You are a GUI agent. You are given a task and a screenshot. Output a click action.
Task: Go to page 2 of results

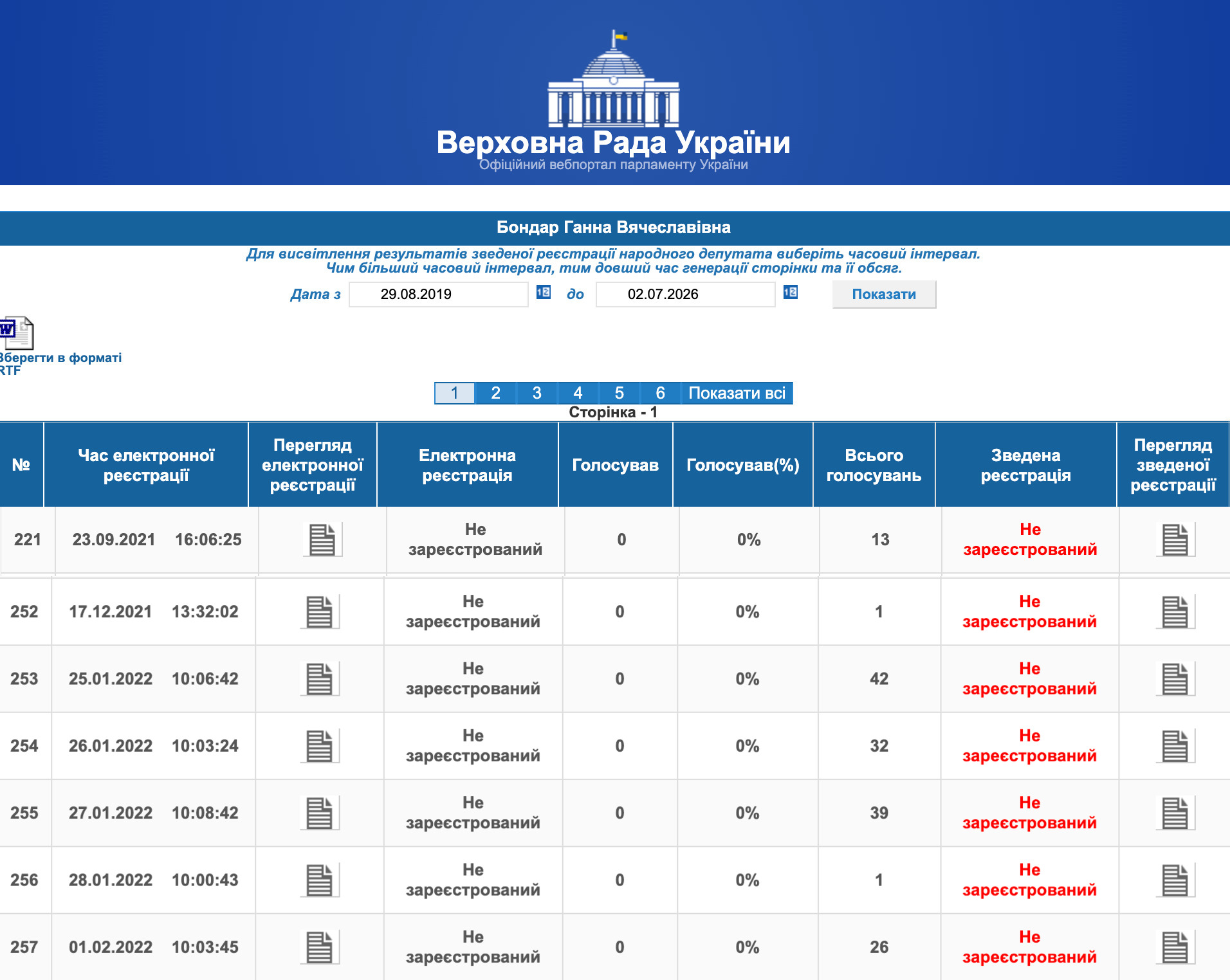pyautogui.click(x=495, y=393)
